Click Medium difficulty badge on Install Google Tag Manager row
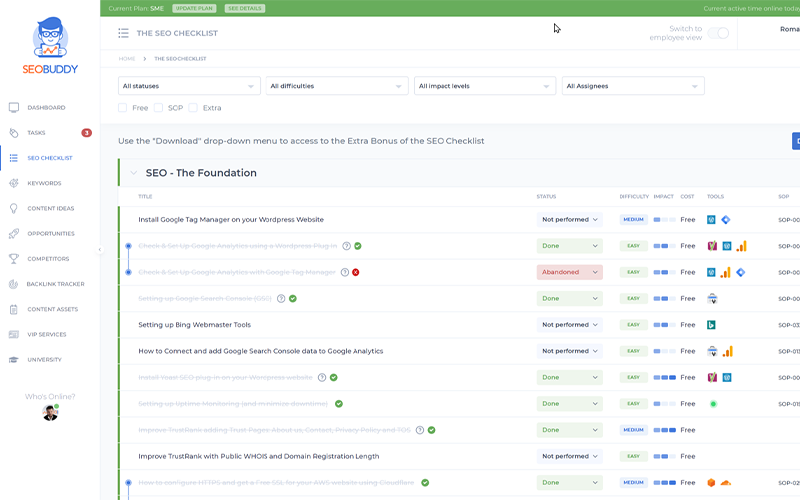This screenshot has height=500, width=800. pos(634,219)
